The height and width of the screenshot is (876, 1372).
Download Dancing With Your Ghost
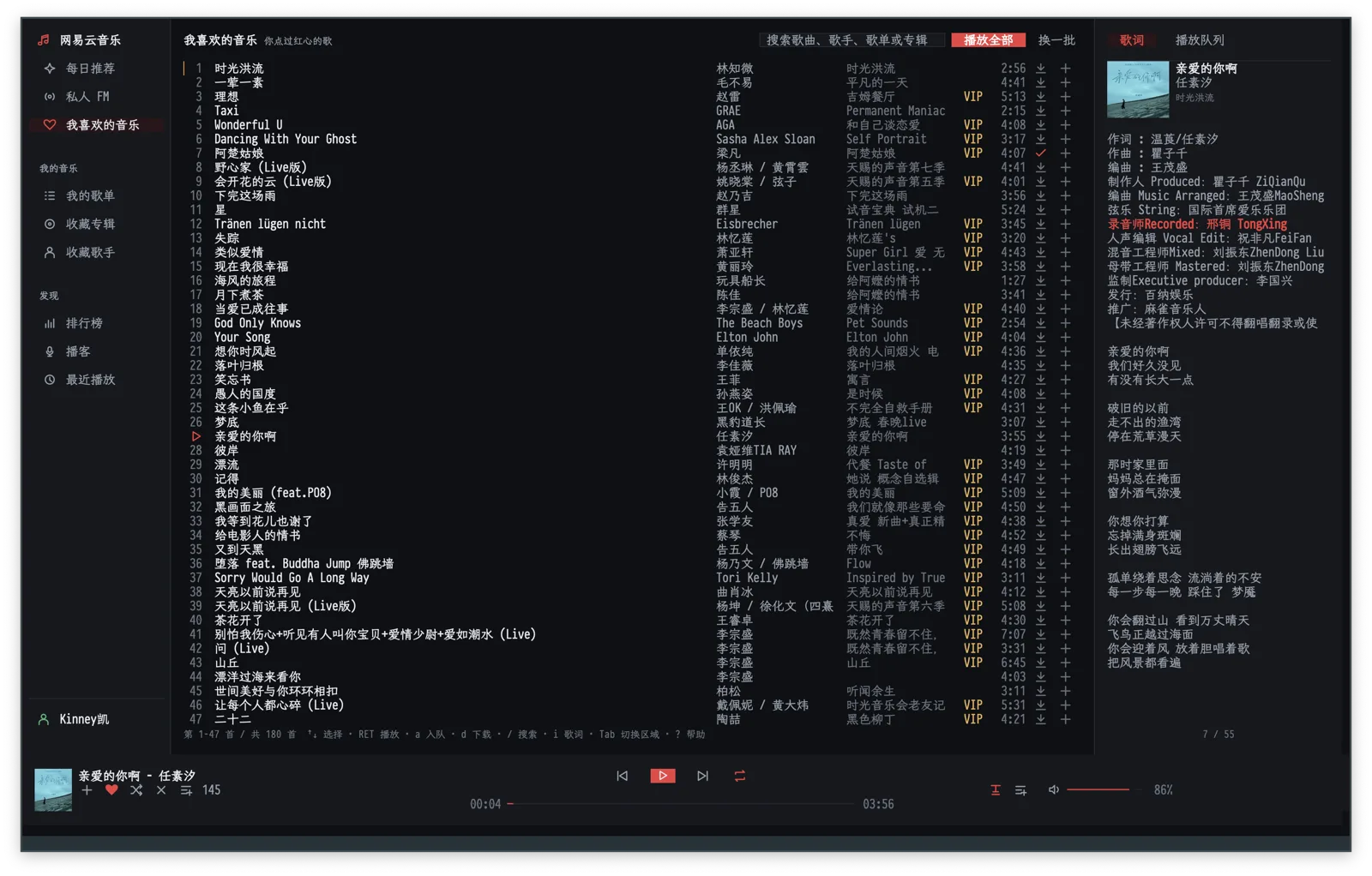coord(1041,139)
